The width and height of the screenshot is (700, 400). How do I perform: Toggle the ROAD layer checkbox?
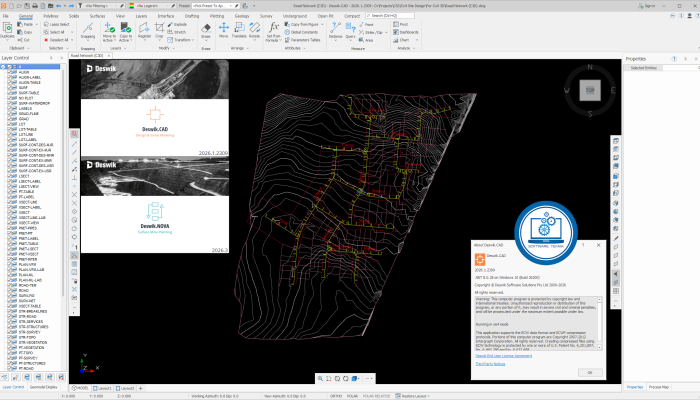[9, 290]
